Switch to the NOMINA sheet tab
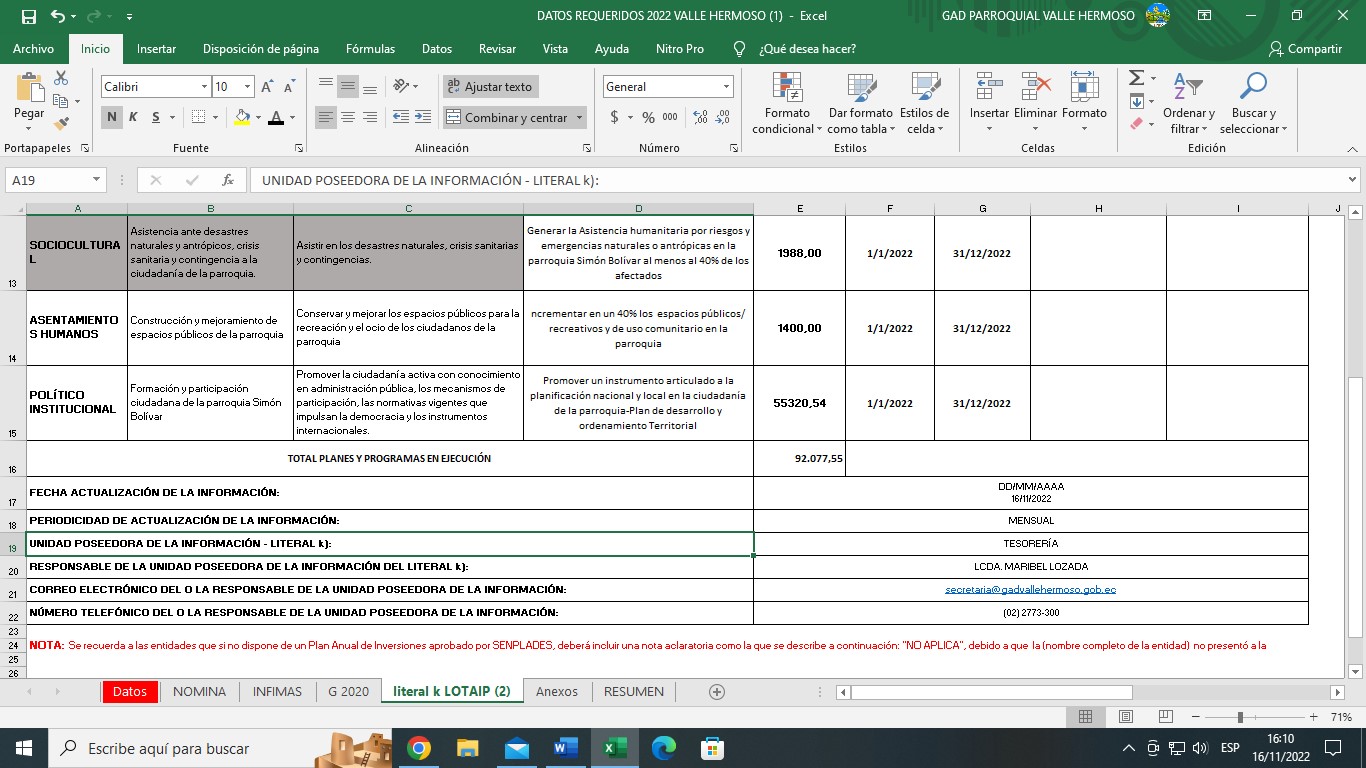Viewport: 1366px width, 768px height. (x=199, y=691)
